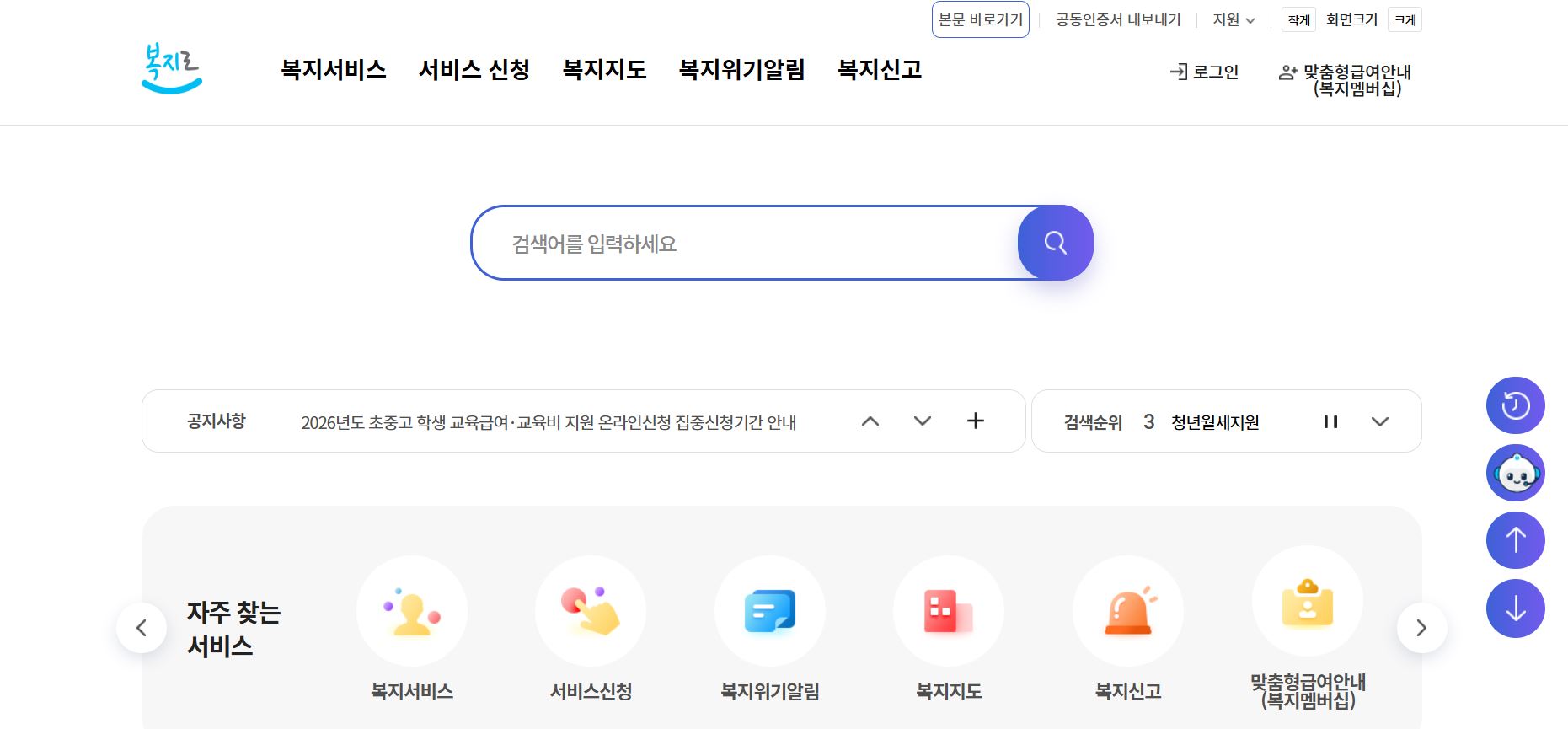Open the 복지위기알림 circle icon
The height and width of the screenshot is (729, 1568).
click(770, 611)
